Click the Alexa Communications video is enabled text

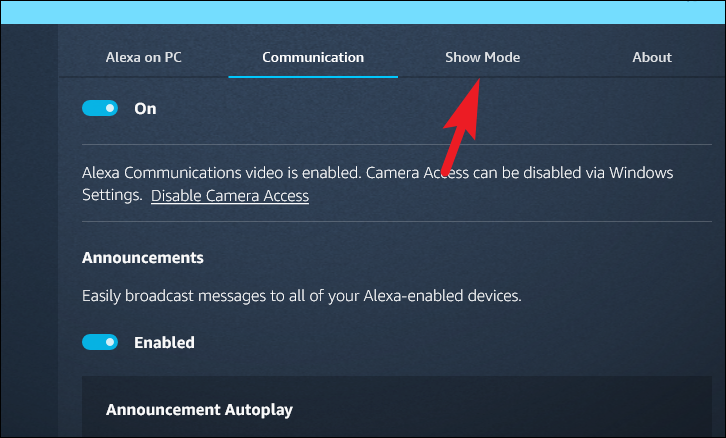click(221, 173)
